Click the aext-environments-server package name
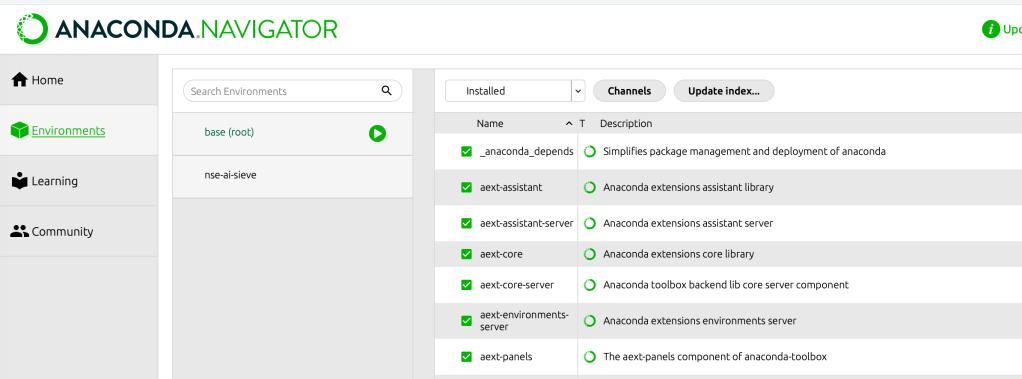 coord(525,321)
